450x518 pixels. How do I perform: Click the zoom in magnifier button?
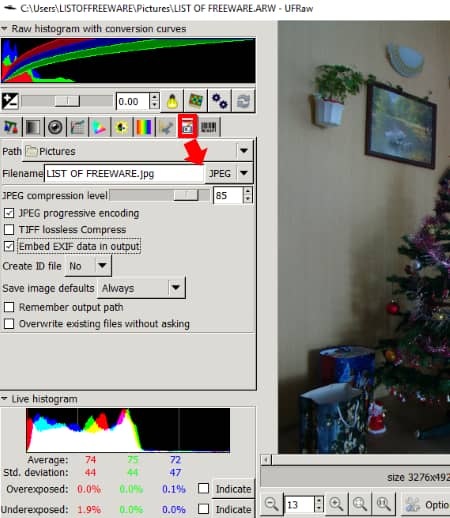click(x=336, y=504)
